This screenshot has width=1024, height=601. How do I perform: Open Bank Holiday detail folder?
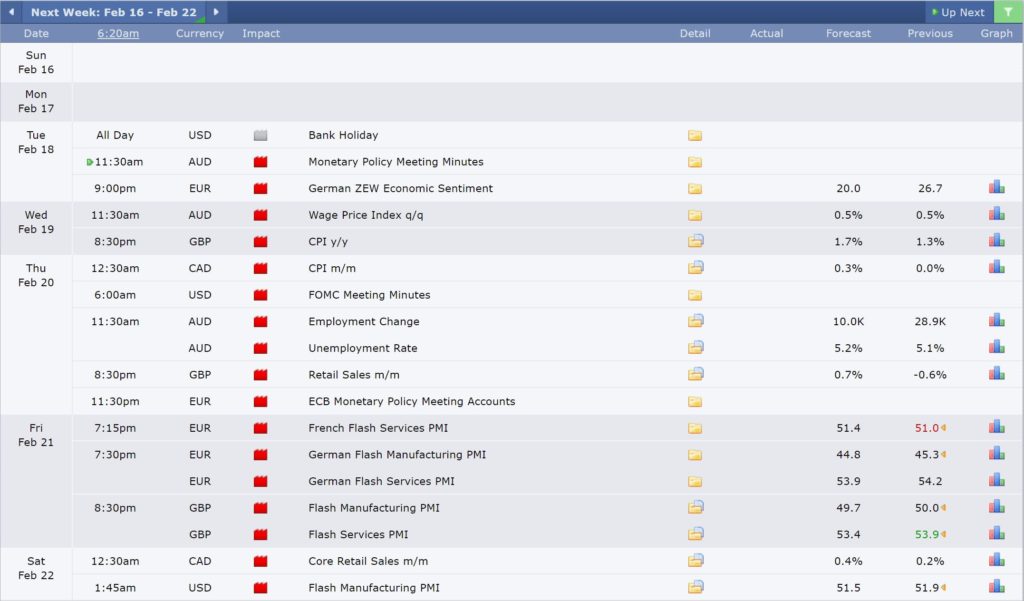pyautogui.click(x=695, y=135)
